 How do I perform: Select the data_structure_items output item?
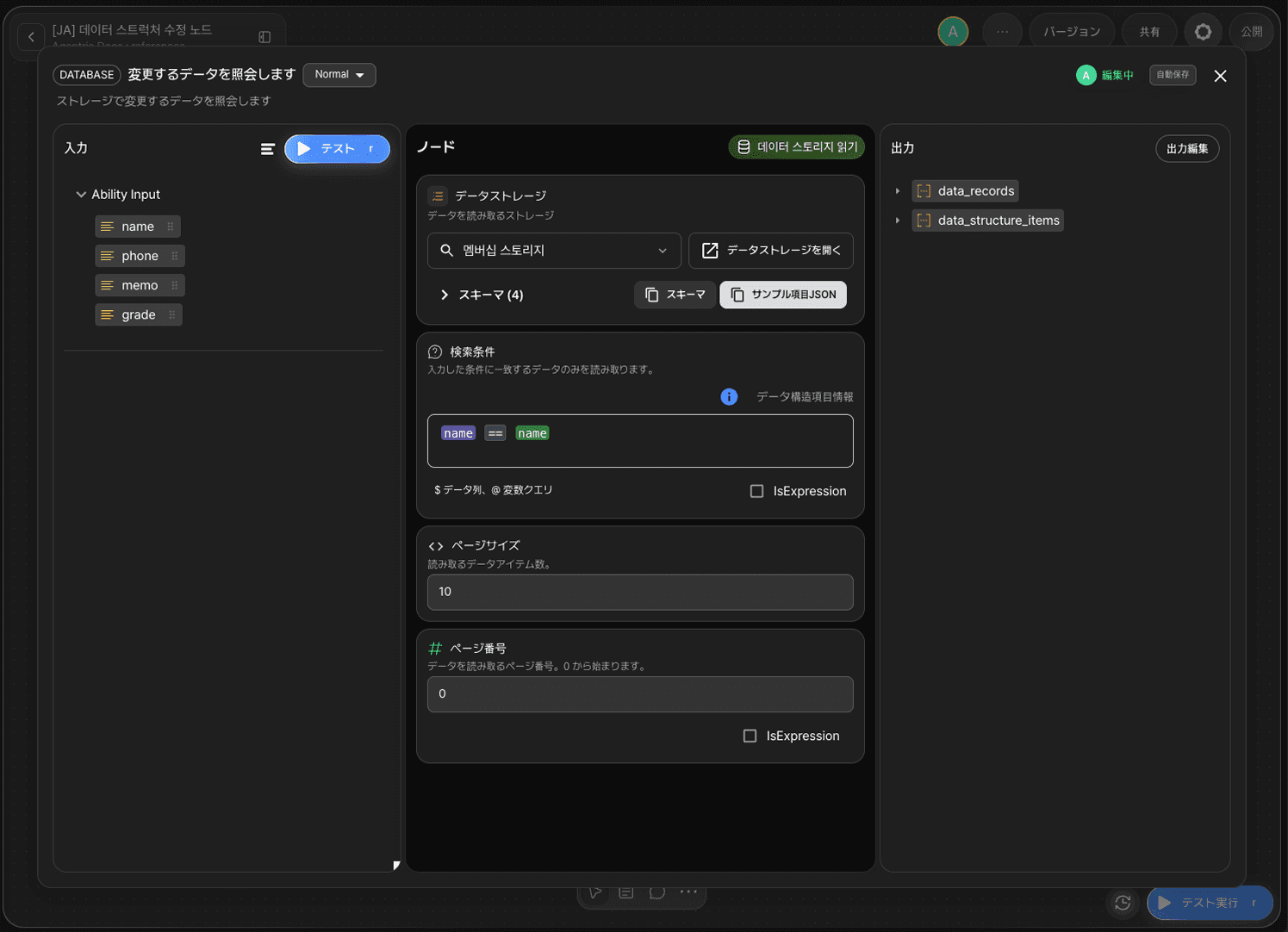pos(987,221)
